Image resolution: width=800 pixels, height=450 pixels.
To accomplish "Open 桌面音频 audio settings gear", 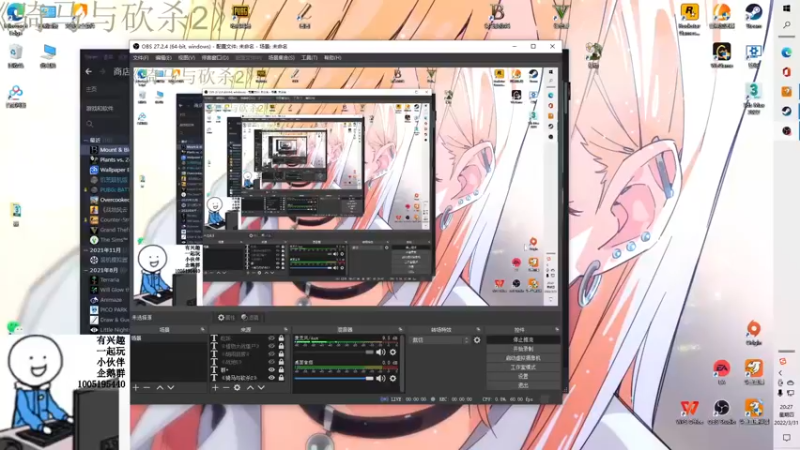I will (x=393, y=379).
